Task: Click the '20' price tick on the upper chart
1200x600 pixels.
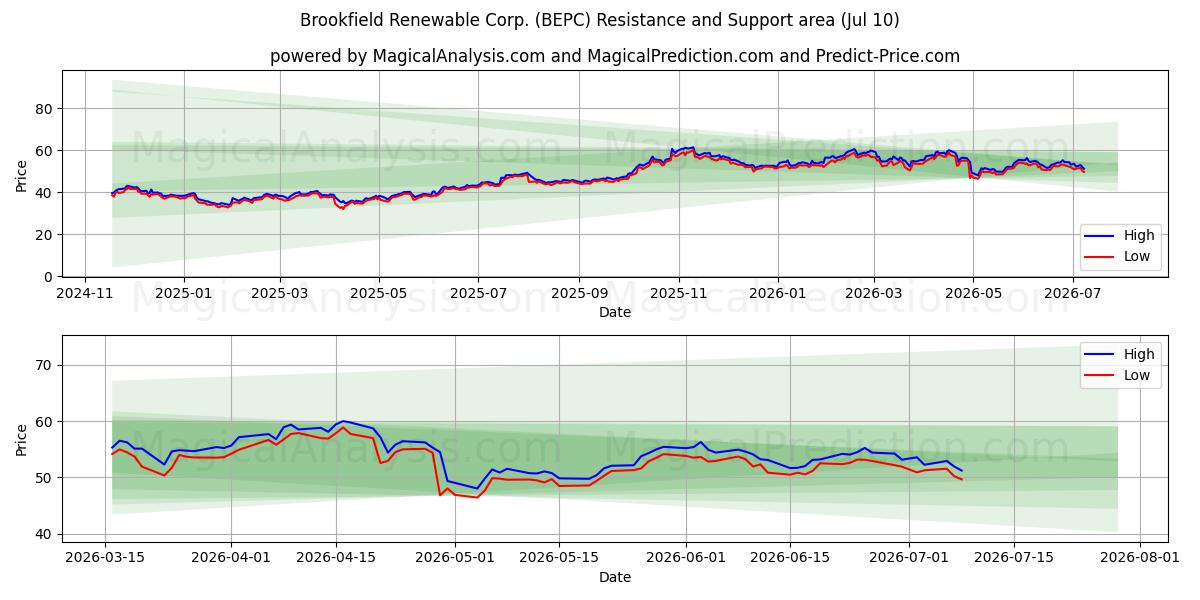Action: (x=46, y=235)
